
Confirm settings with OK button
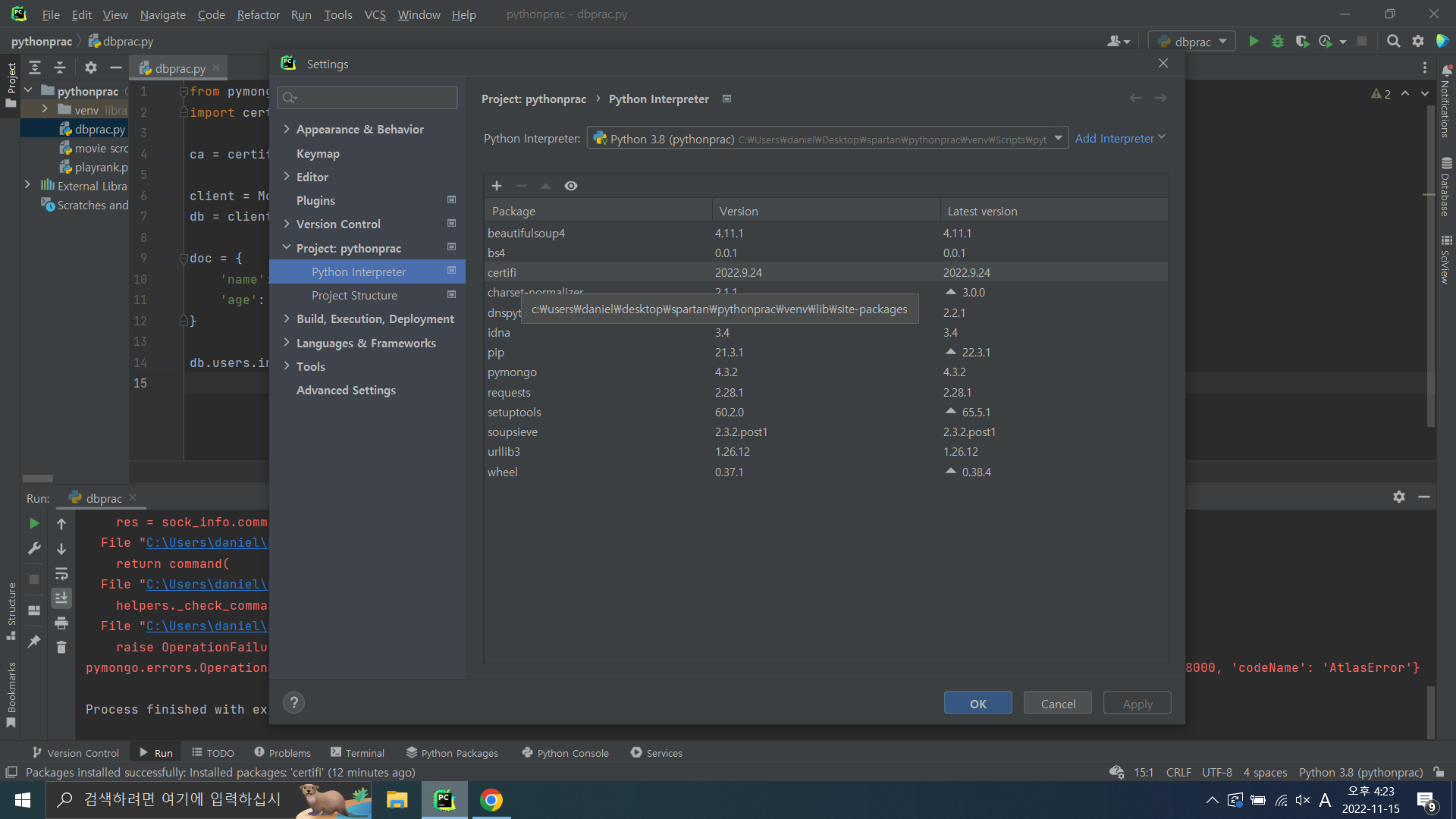[x=978, y=704]
